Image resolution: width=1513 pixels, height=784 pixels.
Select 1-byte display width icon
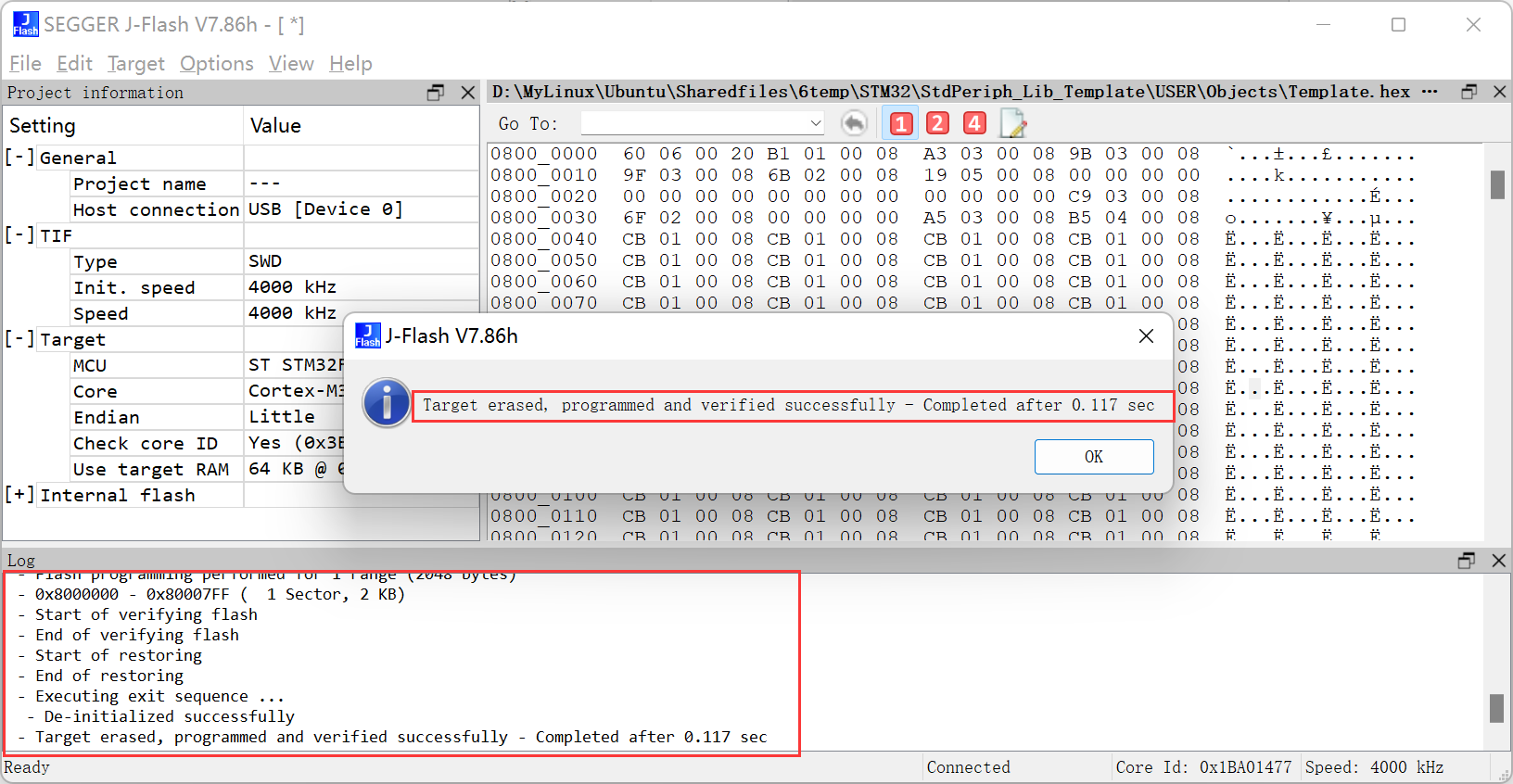(900, 123)
